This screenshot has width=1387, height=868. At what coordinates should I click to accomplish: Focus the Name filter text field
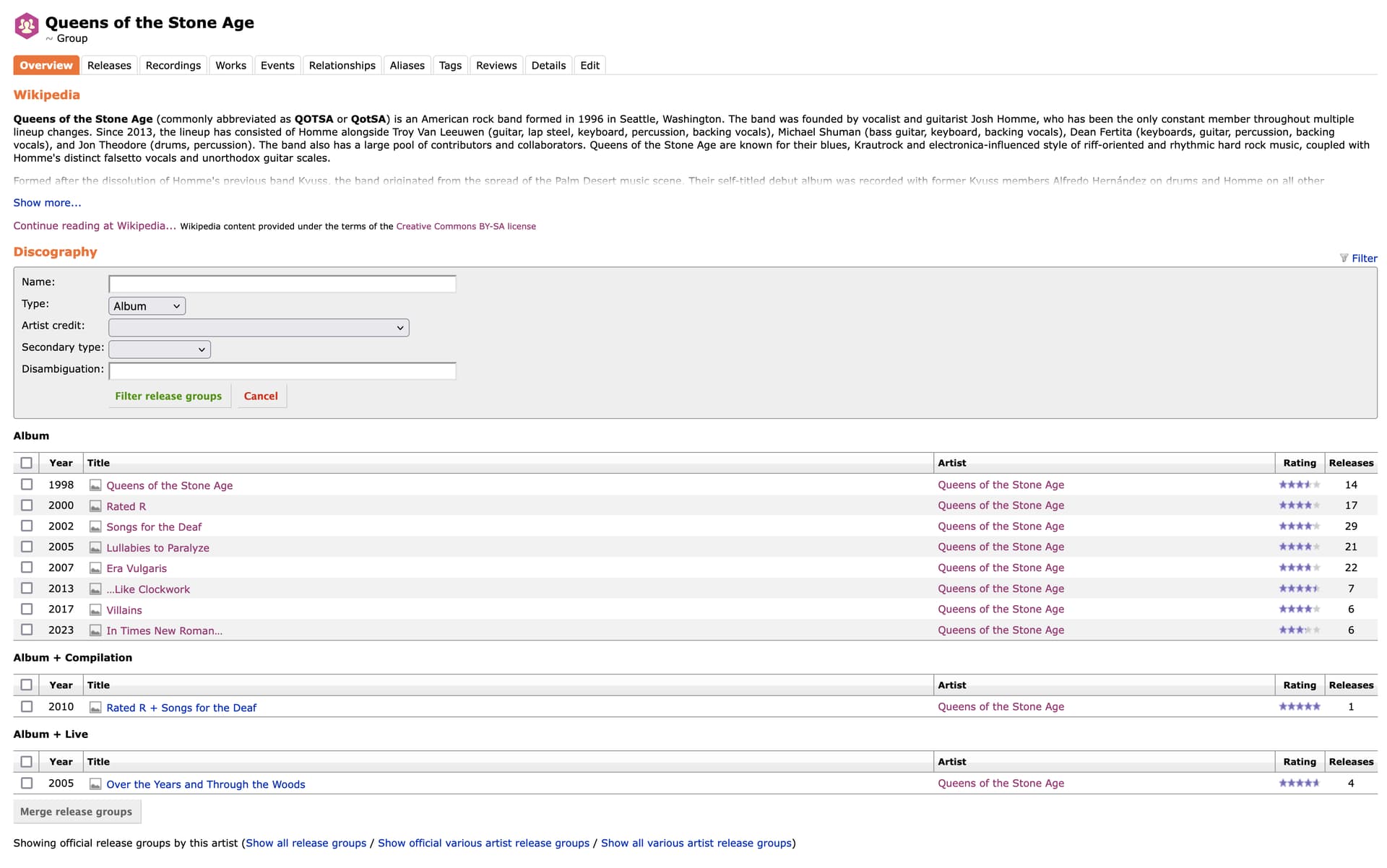coord(282,284)
